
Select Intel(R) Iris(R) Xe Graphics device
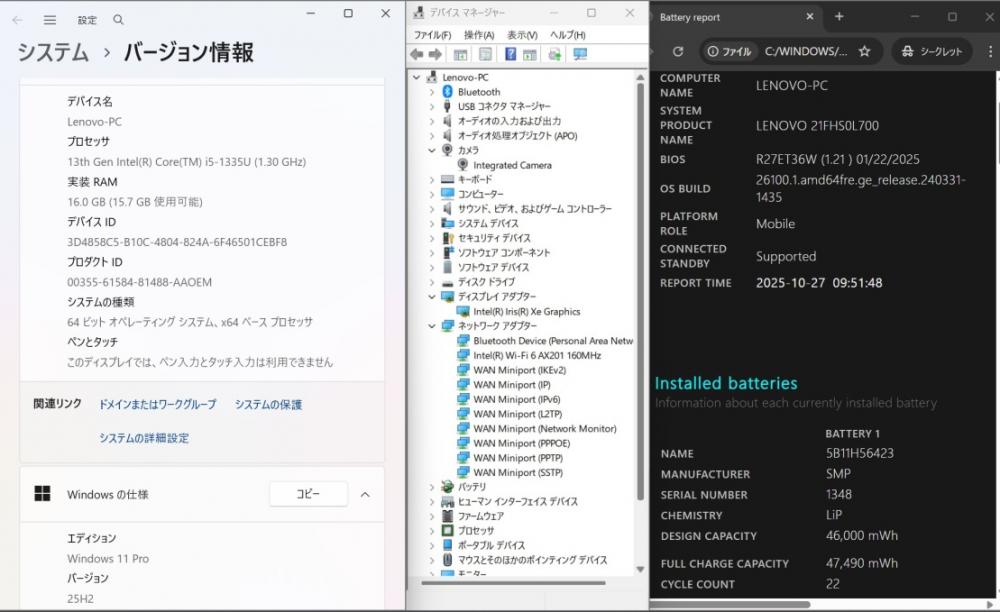526,312
